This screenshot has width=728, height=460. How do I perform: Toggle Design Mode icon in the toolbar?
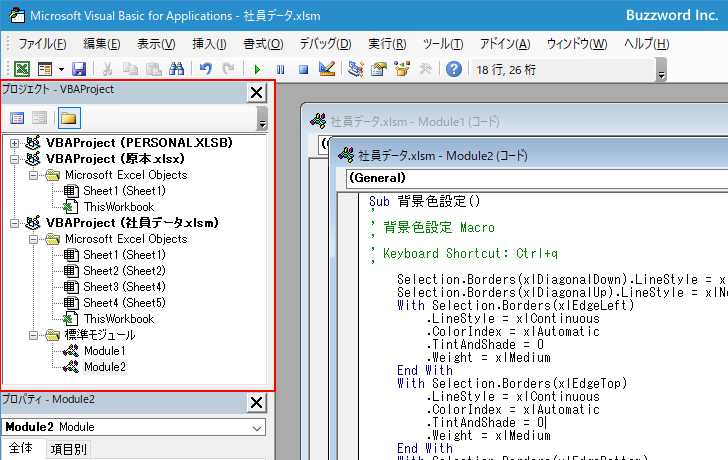click(327, 69)
